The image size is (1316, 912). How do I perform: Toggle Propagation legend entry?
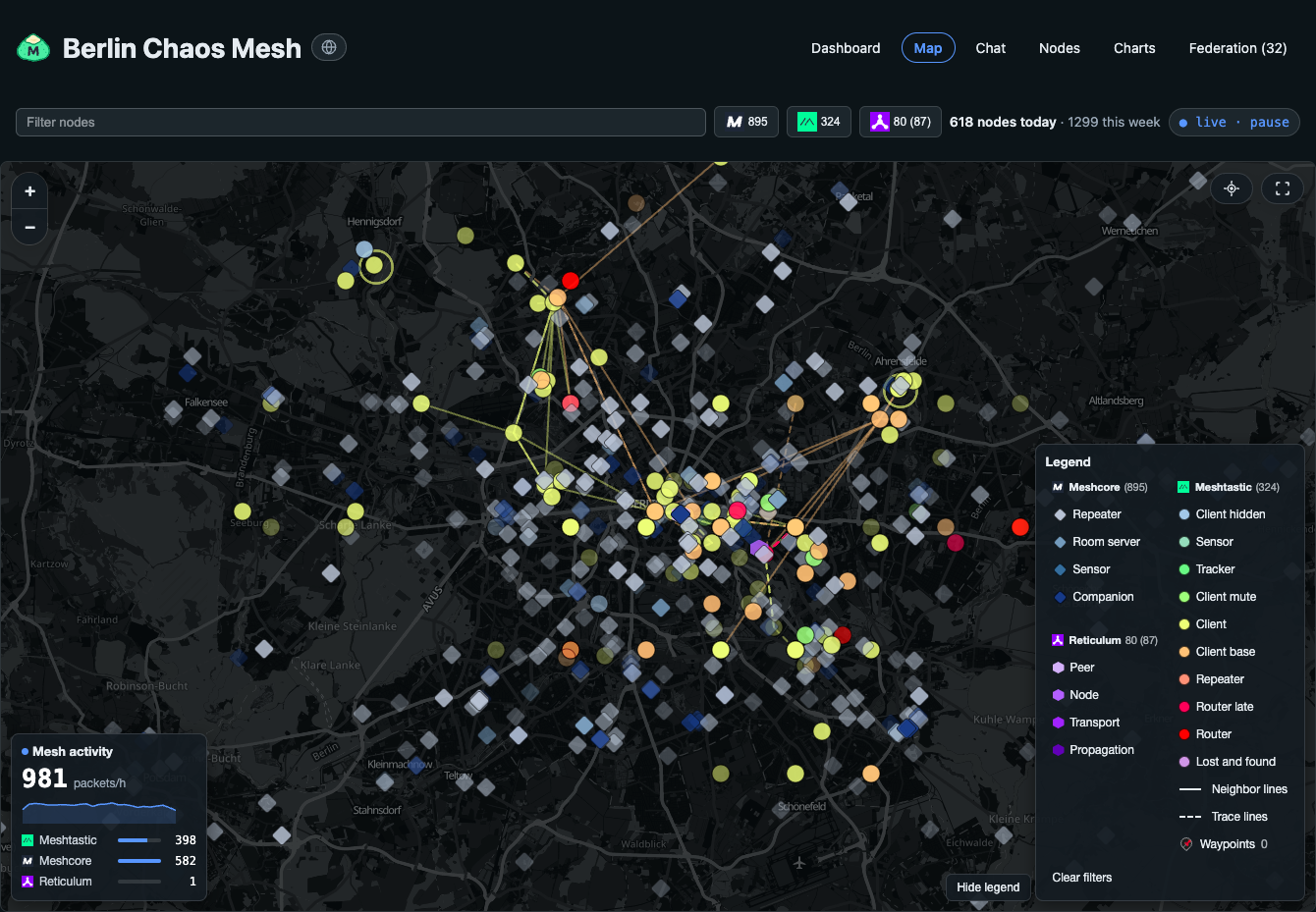[1093, 750]
